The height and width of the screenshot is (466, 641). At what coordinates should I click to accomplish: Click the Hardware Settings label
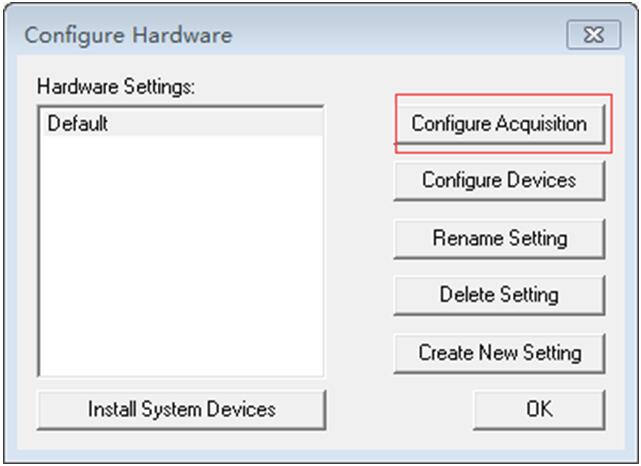point(116,87)
